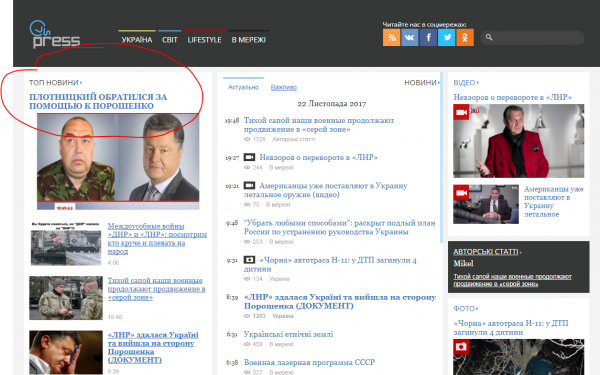Click Авторські статті tag under first news
Screen dimensions: 600x375
(293, 139)
